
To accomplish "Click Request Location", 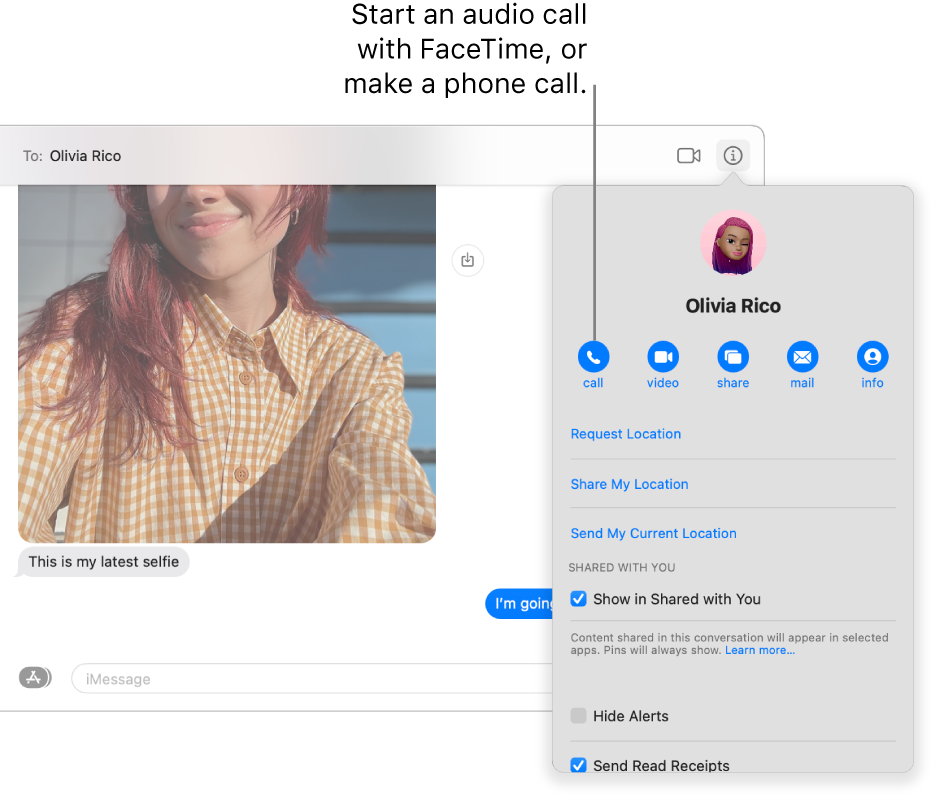I will coord(625,434).
